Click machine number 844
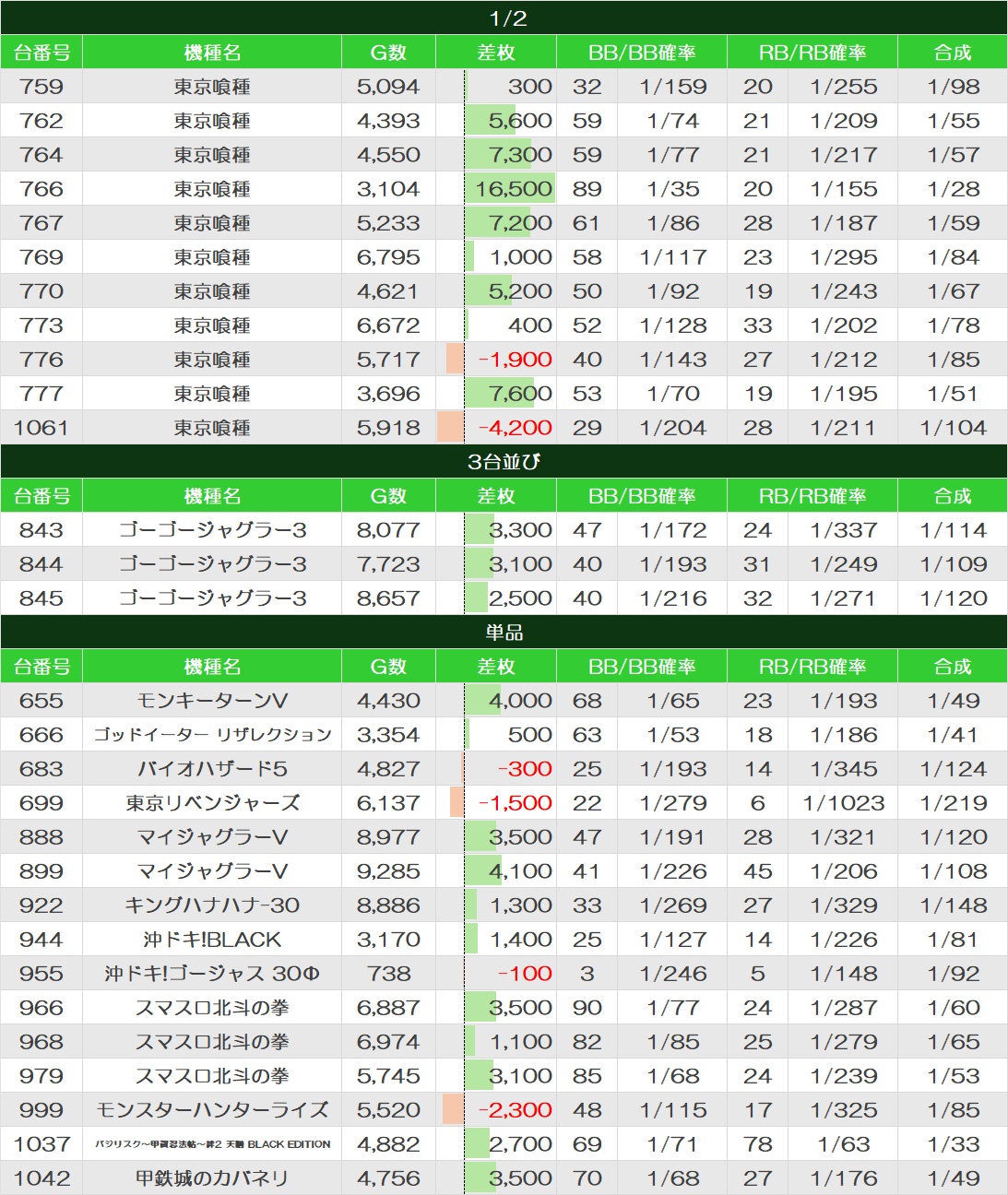This screenshot has height=1195, width=1008. click(x=42, y=564)
